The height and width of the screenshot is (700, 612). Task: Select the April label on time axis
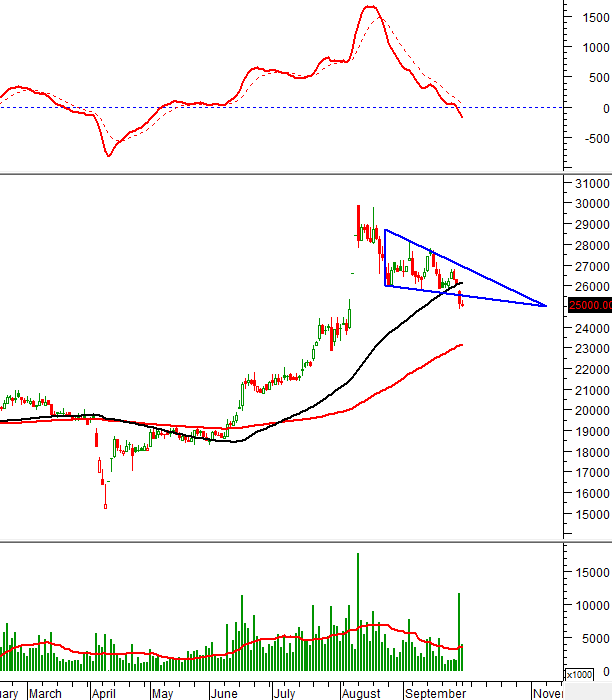[x=103, y=692]
